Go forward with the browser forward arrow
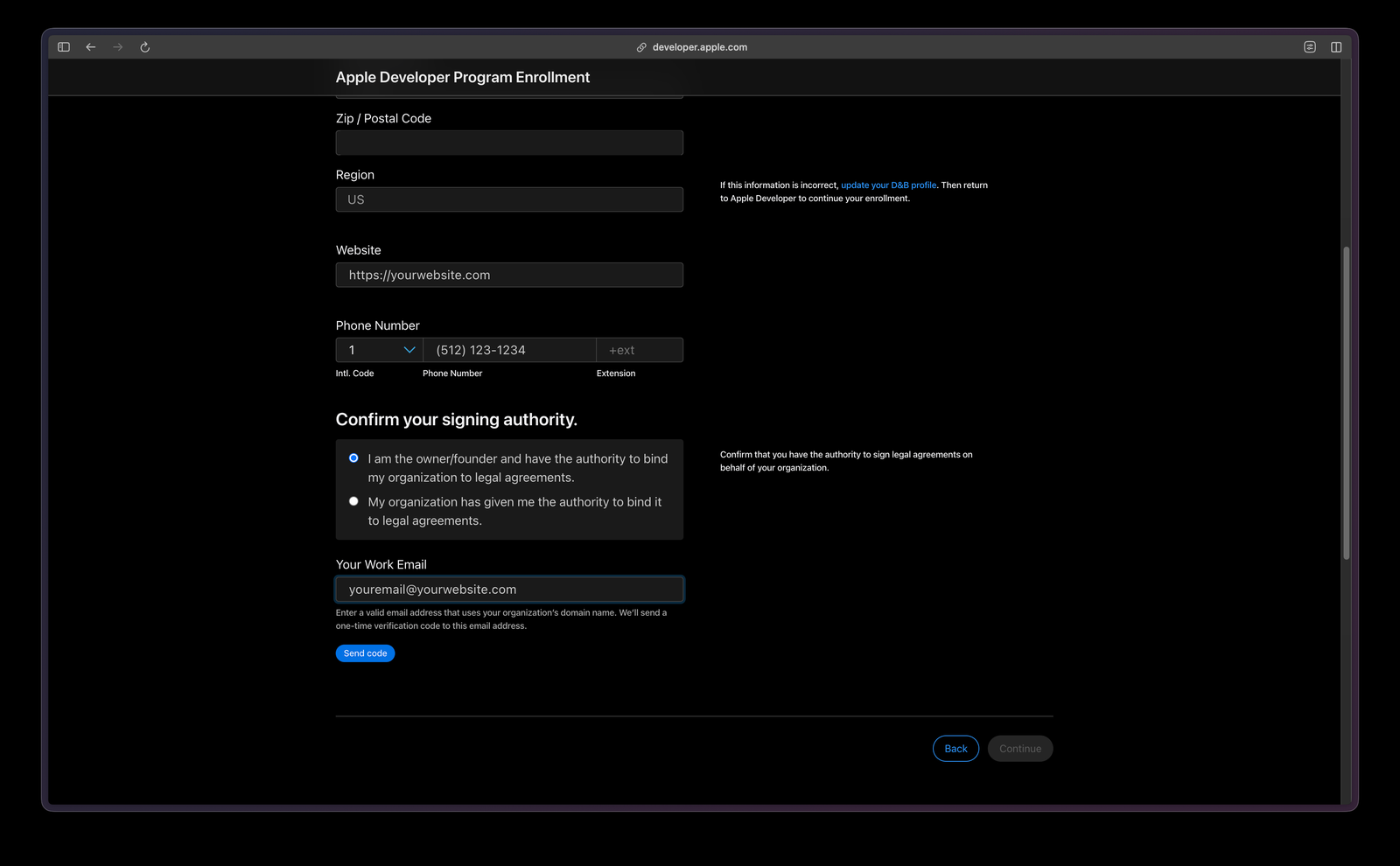1400x866 pixels. tap(118, 47)
